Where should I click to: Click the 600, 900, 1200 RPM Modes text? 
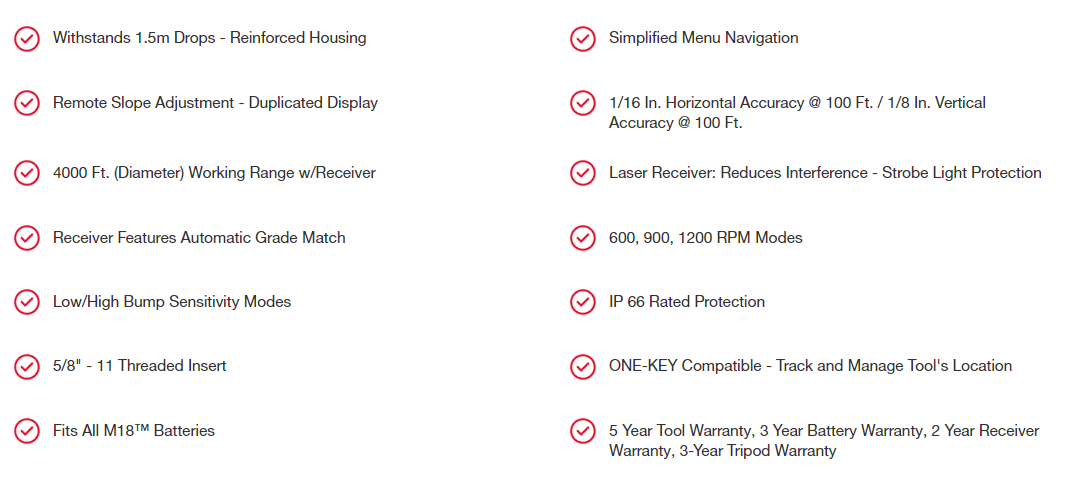coord(705,238)
